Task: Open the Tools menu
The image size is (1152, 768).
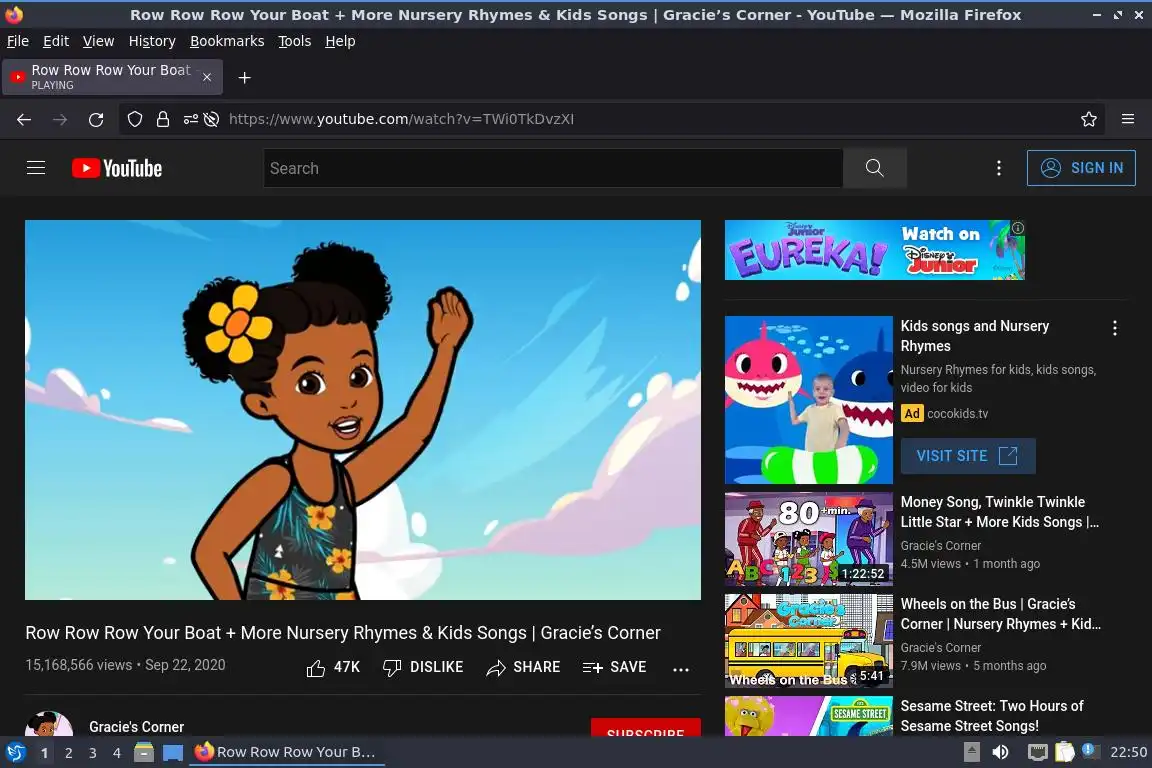Action: pyautogui.click(x=295, y=41)
